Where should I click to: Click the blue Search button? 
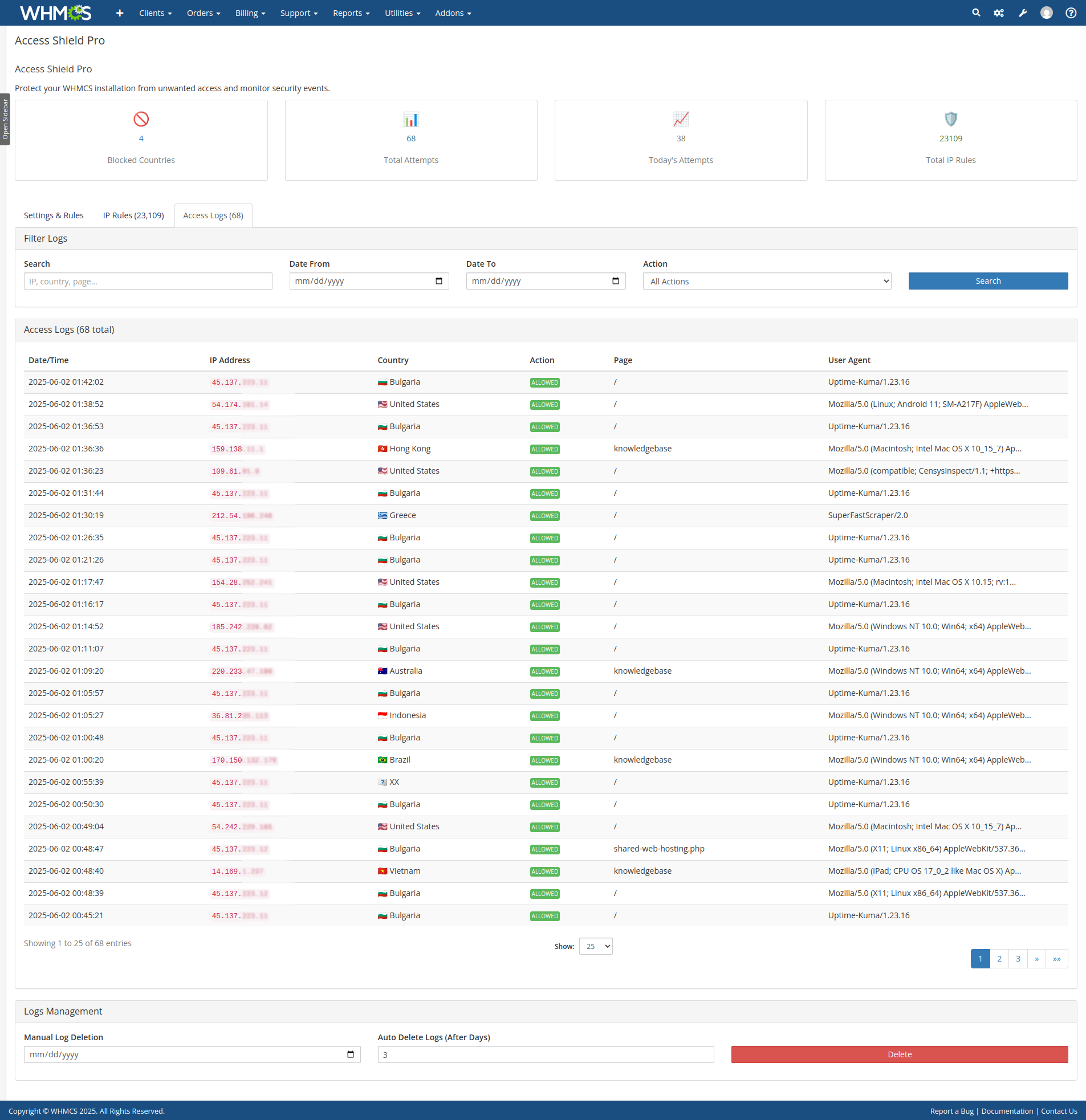coord(988,281)
